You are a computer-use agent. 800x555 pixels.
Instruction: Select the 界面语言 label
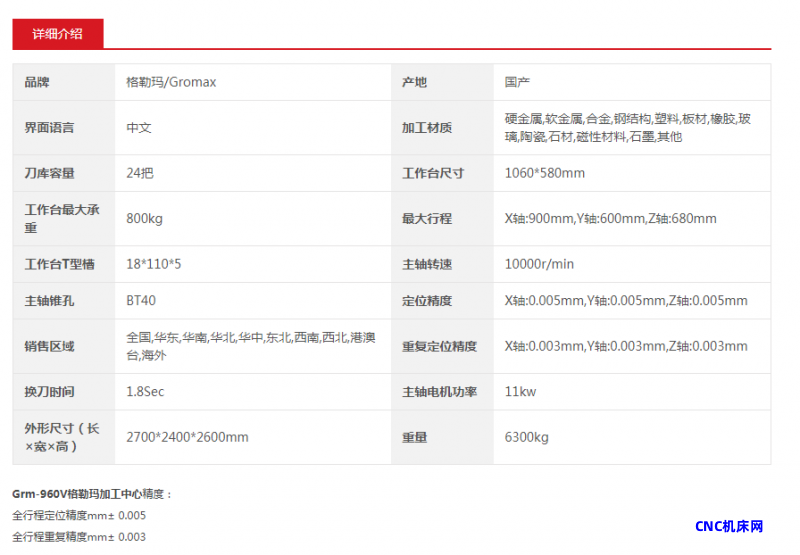point(49,128)
